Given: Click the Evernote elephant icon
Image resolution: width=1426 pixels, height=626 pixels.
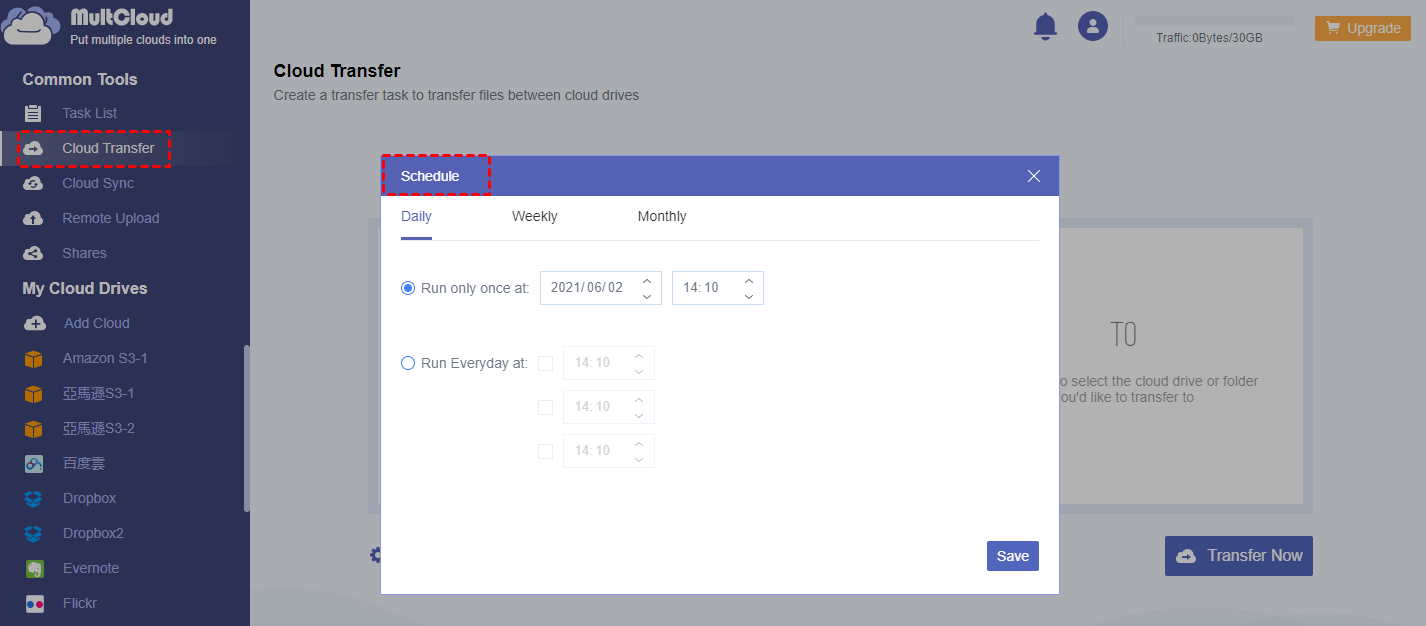Looking at the screenshot, I should (x=34, y=569).
